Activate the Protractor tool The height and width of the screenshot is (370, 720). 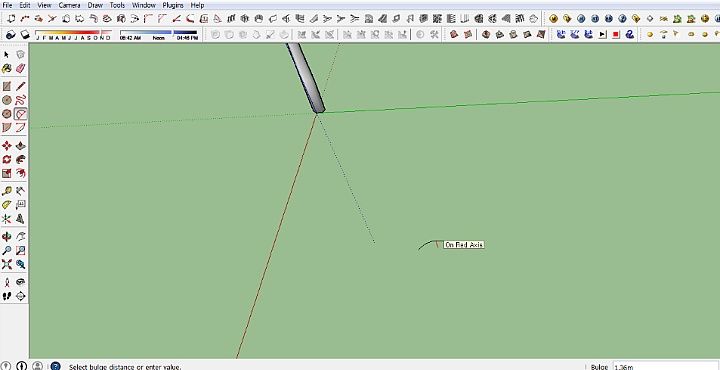tap(6, 205)
